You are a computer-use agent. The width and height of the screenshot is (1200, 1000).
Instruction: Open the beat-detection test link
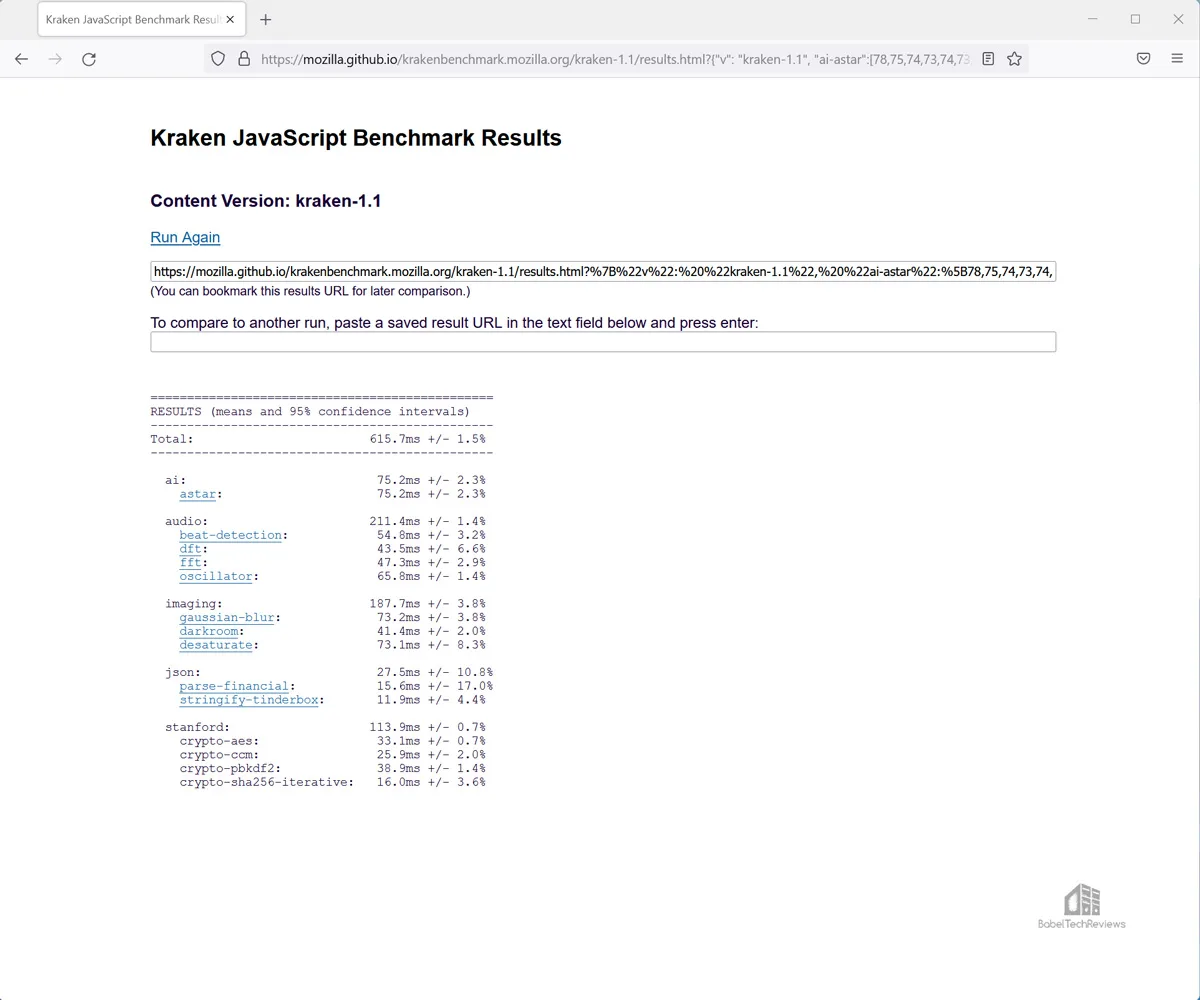point(231,535)
